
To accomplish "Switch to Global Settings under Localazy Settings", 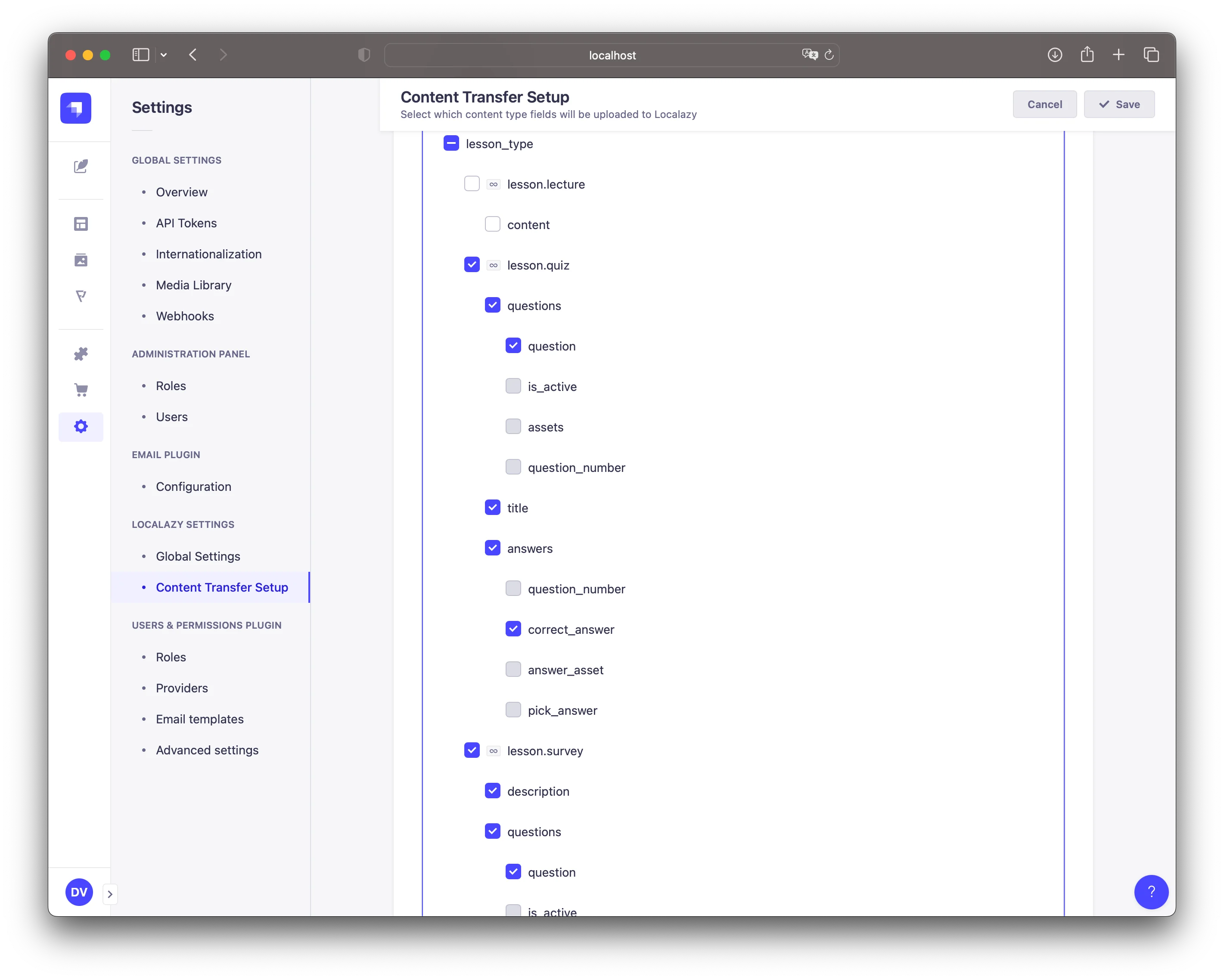I will click(198, 556).
